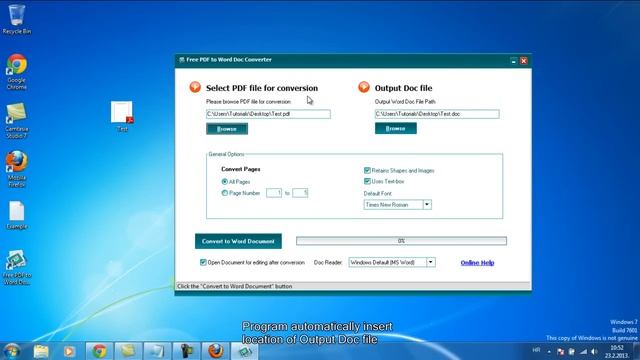Click the Show desktop strip beside the clock
Viewport: 640px width, 360px height.
coord(637,351)
